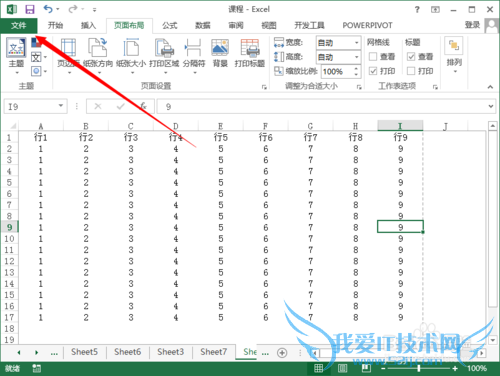This screenshot has height=376, width=500.
Task: Open Customize Quick Access Toolbar dropdown
Action: pyautogui.click(x=95, y=10)
